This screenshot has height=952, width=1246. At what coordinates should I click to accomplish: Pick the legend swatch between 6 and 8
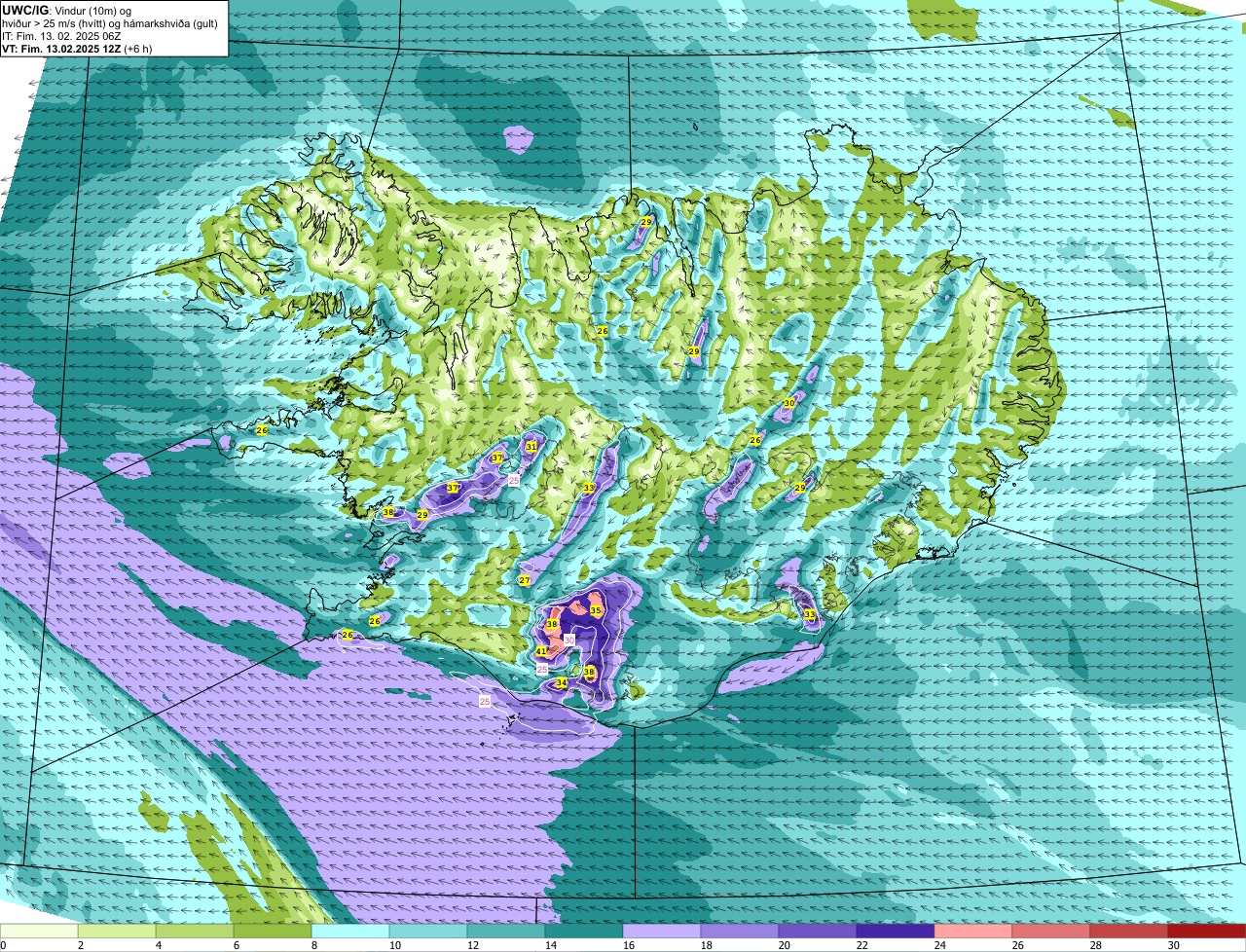(x=273, y=932)
